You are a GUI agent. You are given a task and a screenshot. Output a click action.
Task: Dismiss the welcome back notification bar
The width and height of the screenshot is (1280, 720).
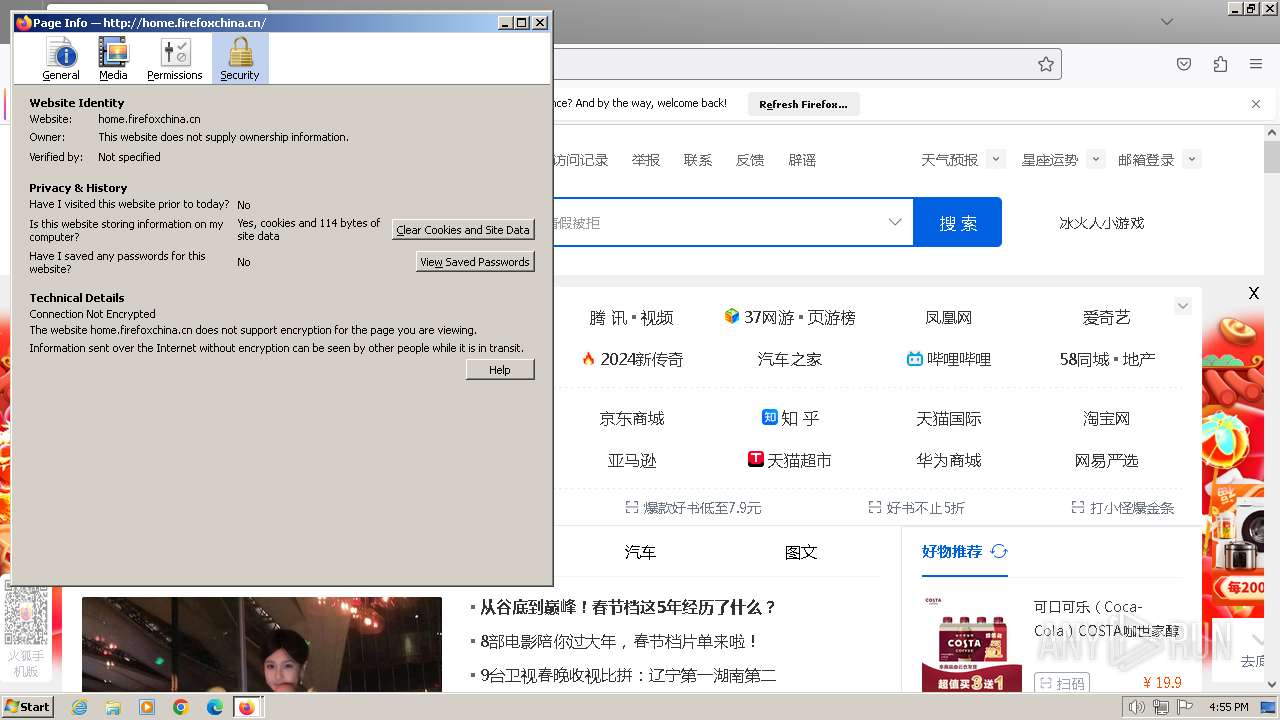[1256, 104]
